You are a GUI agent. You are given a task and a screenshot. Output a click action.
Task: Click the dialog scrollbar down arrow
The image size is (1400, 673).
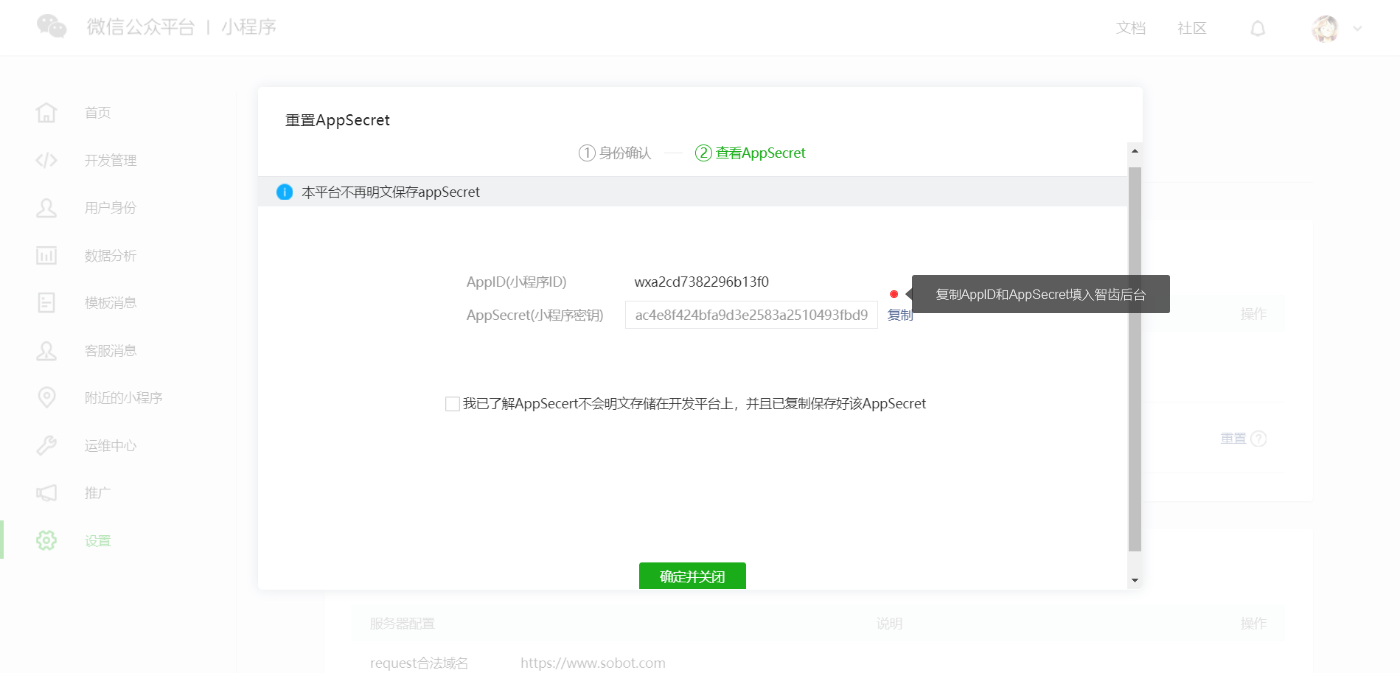click(x=1134, y=580)
